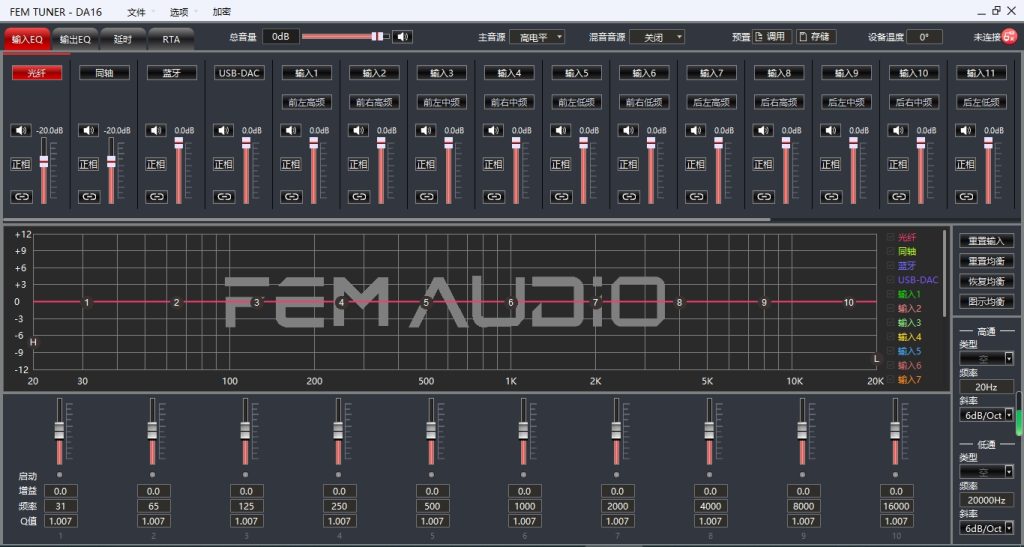Click the link icon under 输入2
This screenshot has height=547, width=1024.
(359, 196)
